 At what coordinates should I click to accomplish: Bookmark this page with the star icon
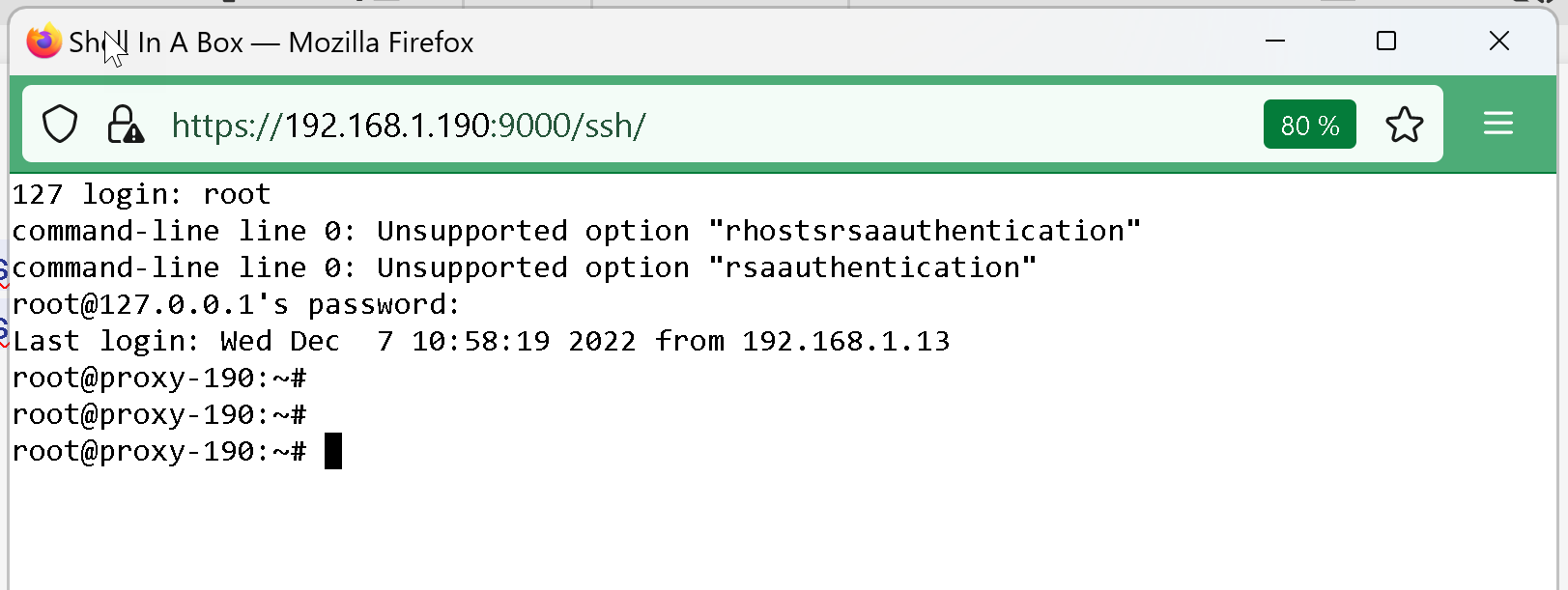pos(1404,125)
